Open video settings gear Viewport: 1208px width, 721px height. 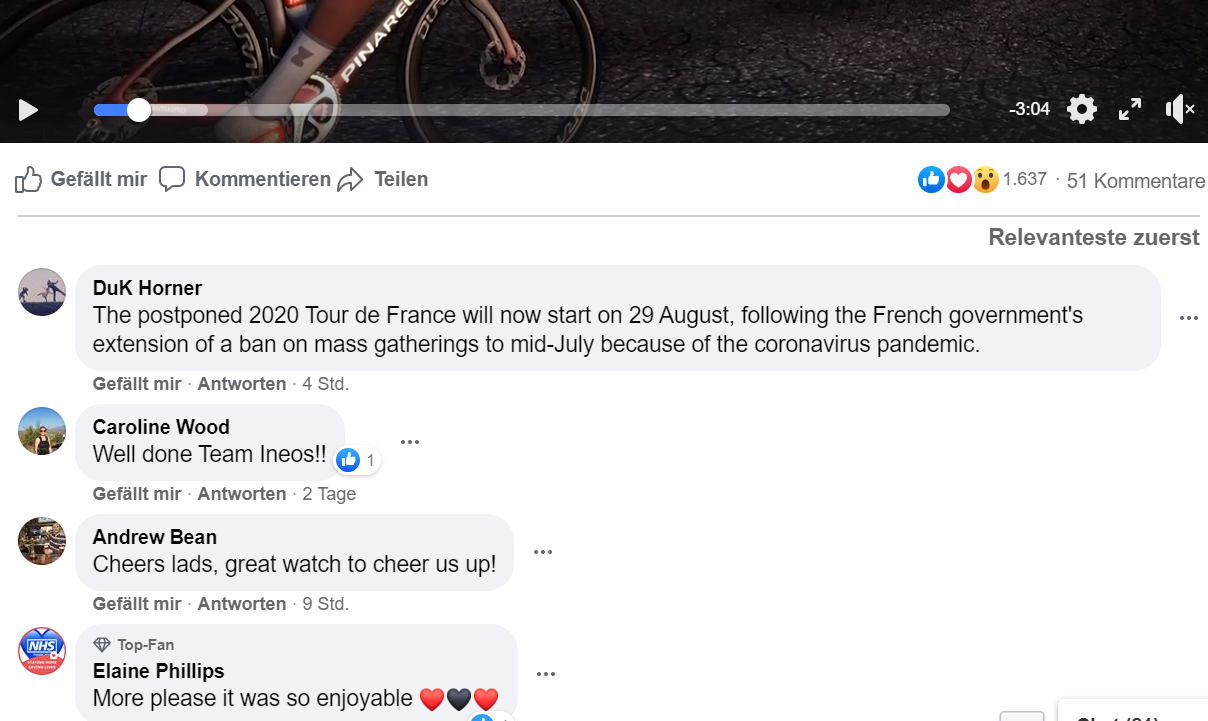click(1082, 109)
